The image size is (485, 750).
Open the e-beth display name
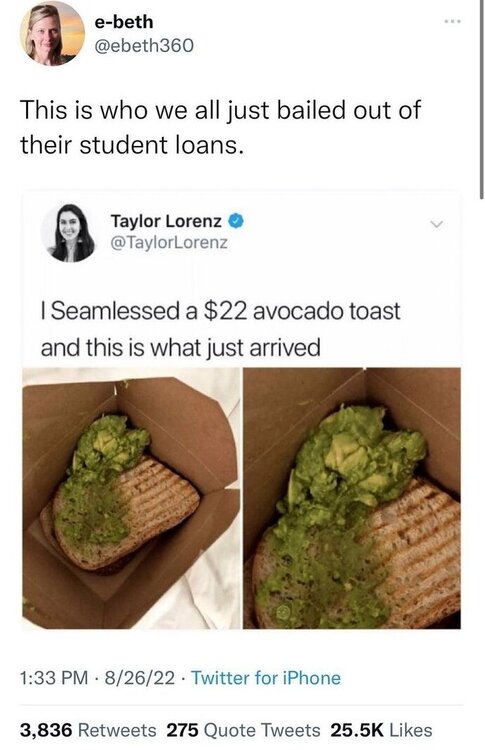tap(124, 22)
